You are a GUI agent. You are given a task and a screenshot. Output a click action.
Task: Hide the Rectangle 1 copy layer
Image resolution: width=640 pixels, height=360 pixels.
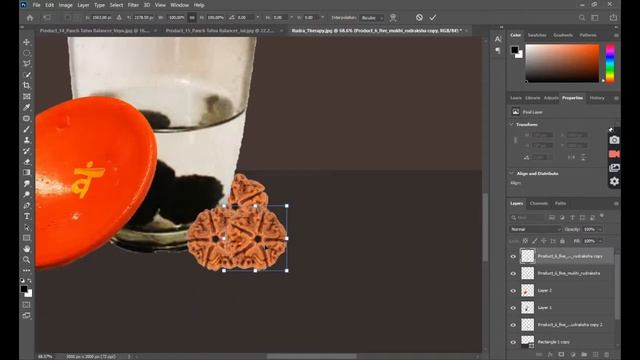513,342
